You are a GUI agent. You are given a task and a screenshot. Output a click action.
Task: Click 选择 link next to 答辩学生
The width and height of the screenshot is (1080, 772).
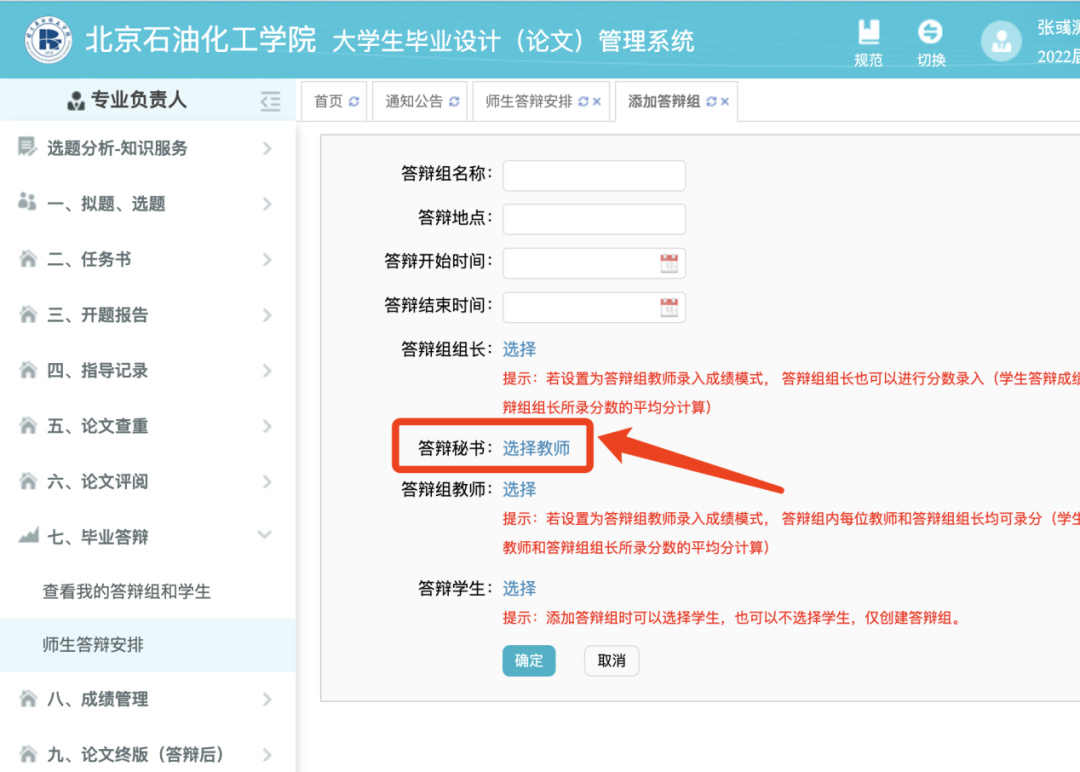519,588
